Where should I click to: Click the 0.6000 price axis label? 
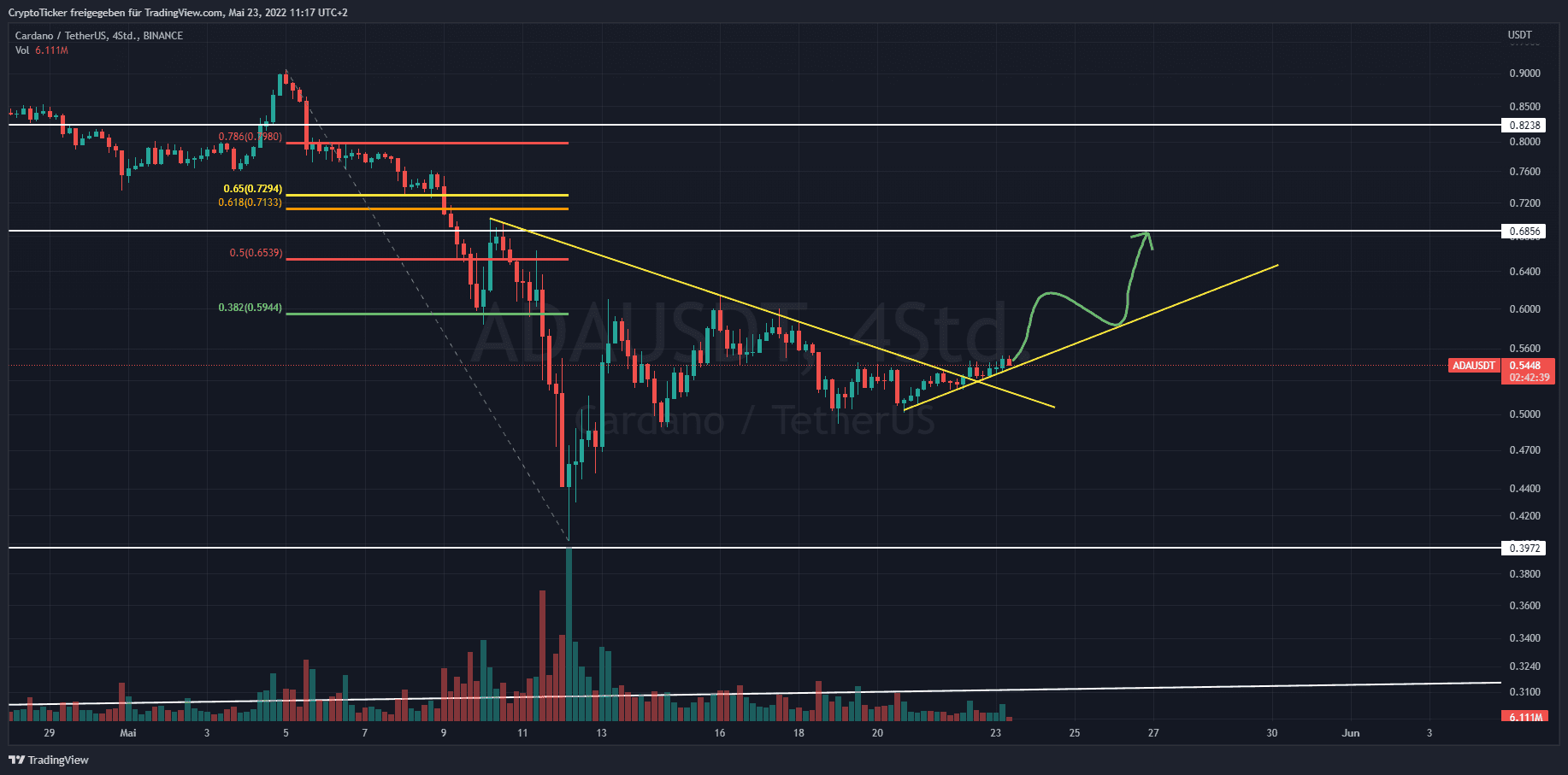tap(1524, 309)
